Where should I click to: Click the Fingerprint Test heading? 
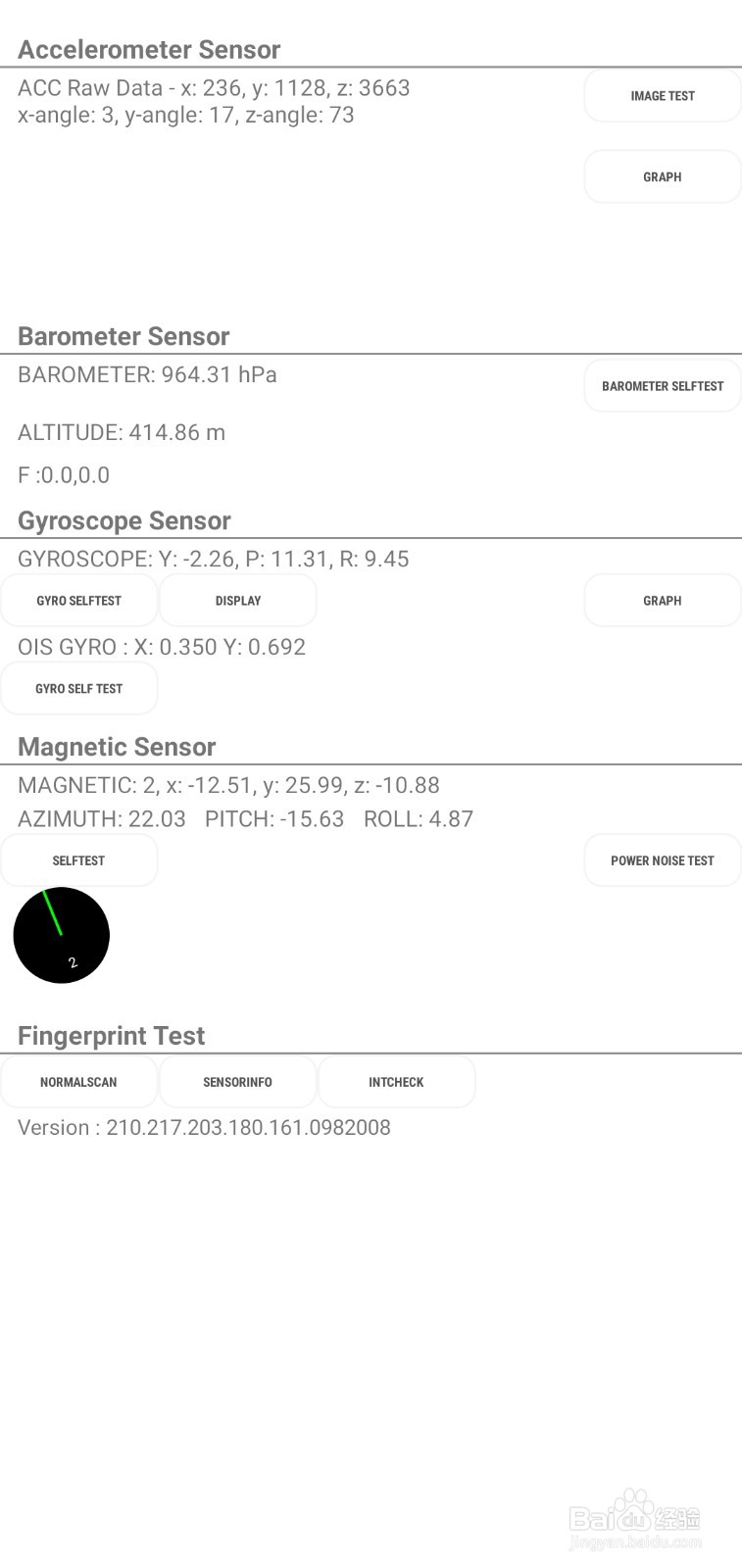(111, 1036)
